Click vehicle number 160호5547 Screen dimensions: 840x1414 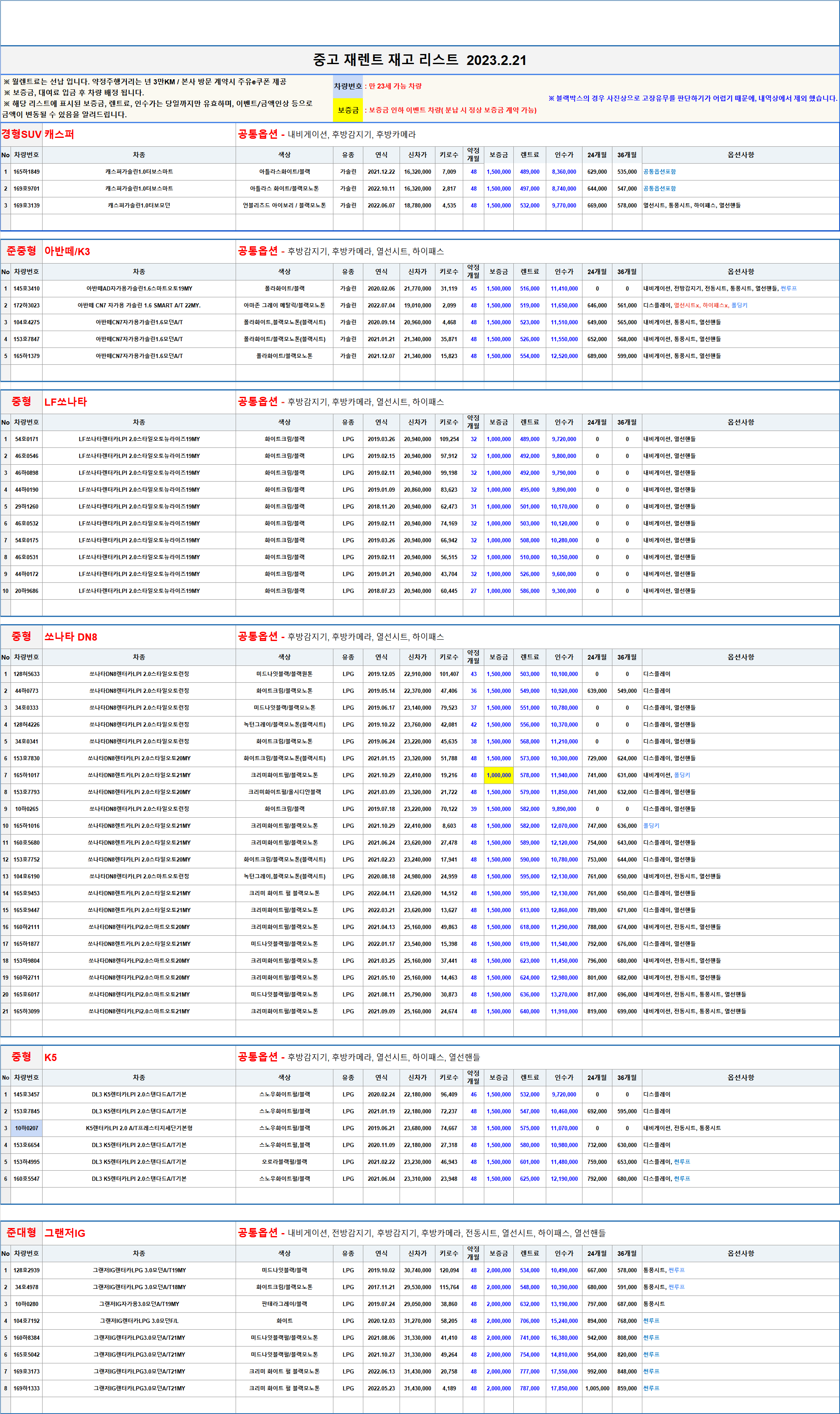coord(27,1179)
